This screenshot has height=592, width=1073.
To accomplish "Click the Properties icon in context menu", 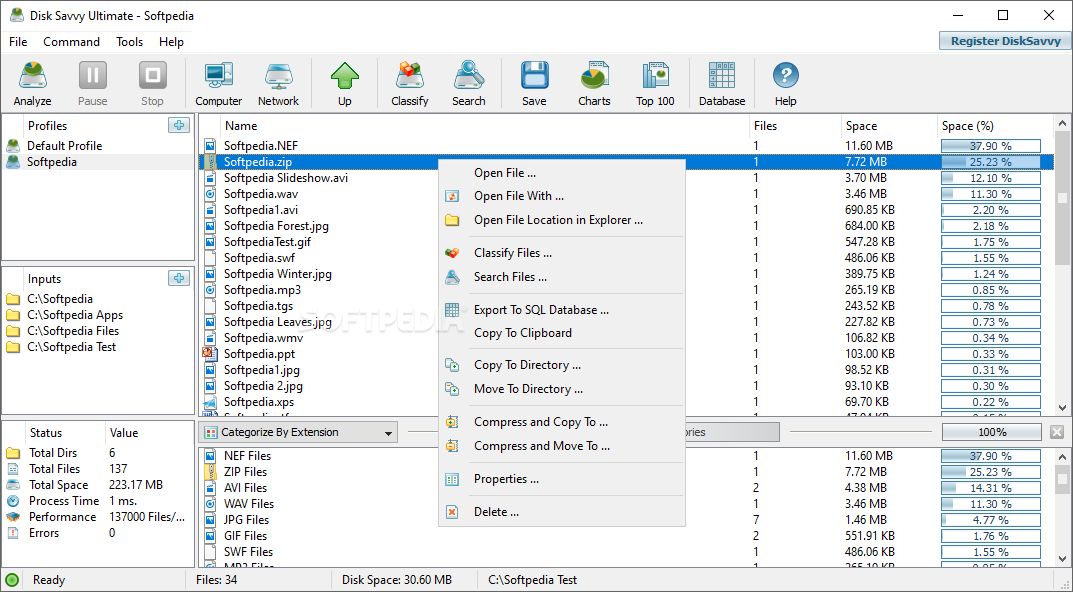I will pos(452,479).
